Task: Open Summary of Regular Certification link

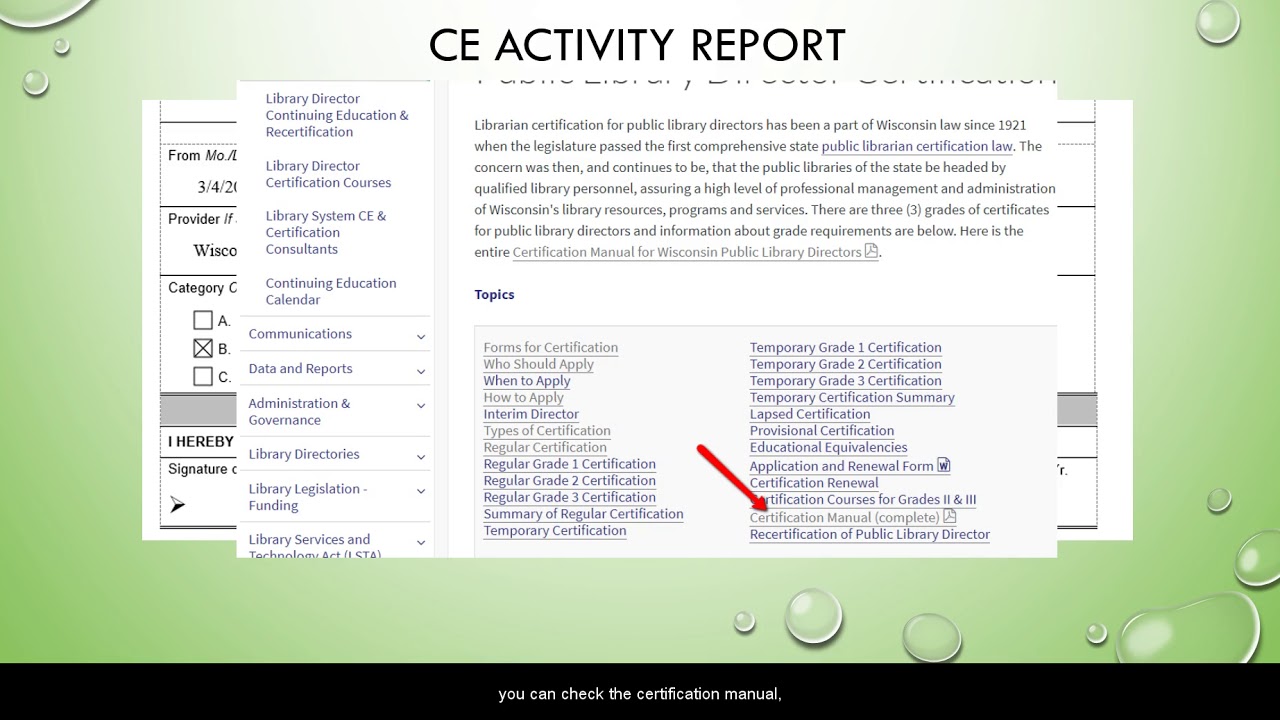Action: [583, 514]
